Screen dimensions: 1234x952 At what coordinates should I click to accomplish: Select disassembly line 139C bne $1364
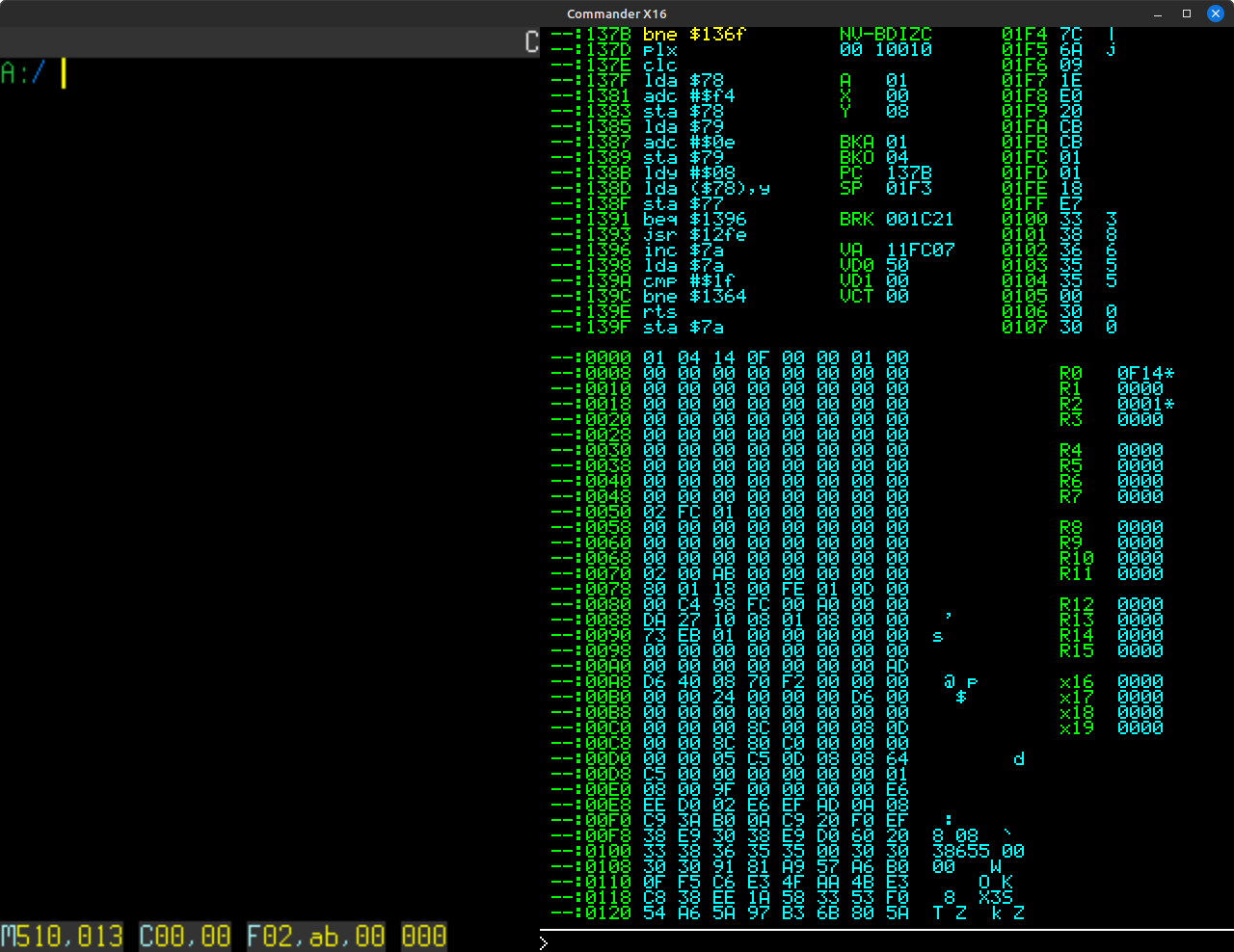(649, 297)
